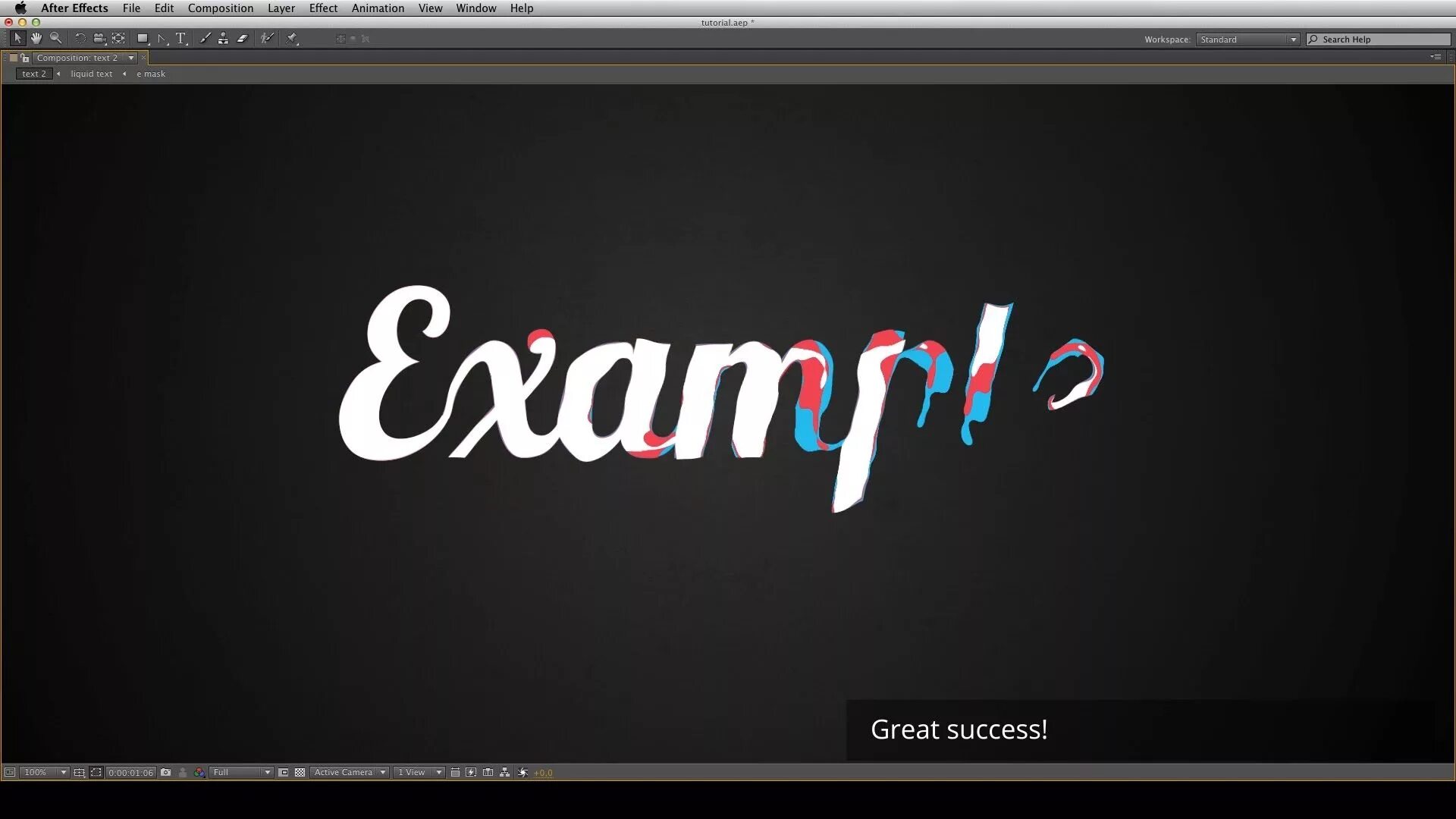Open the Animation menu
This screenshot has width=1456, height=819.
[x=378, y=8]
